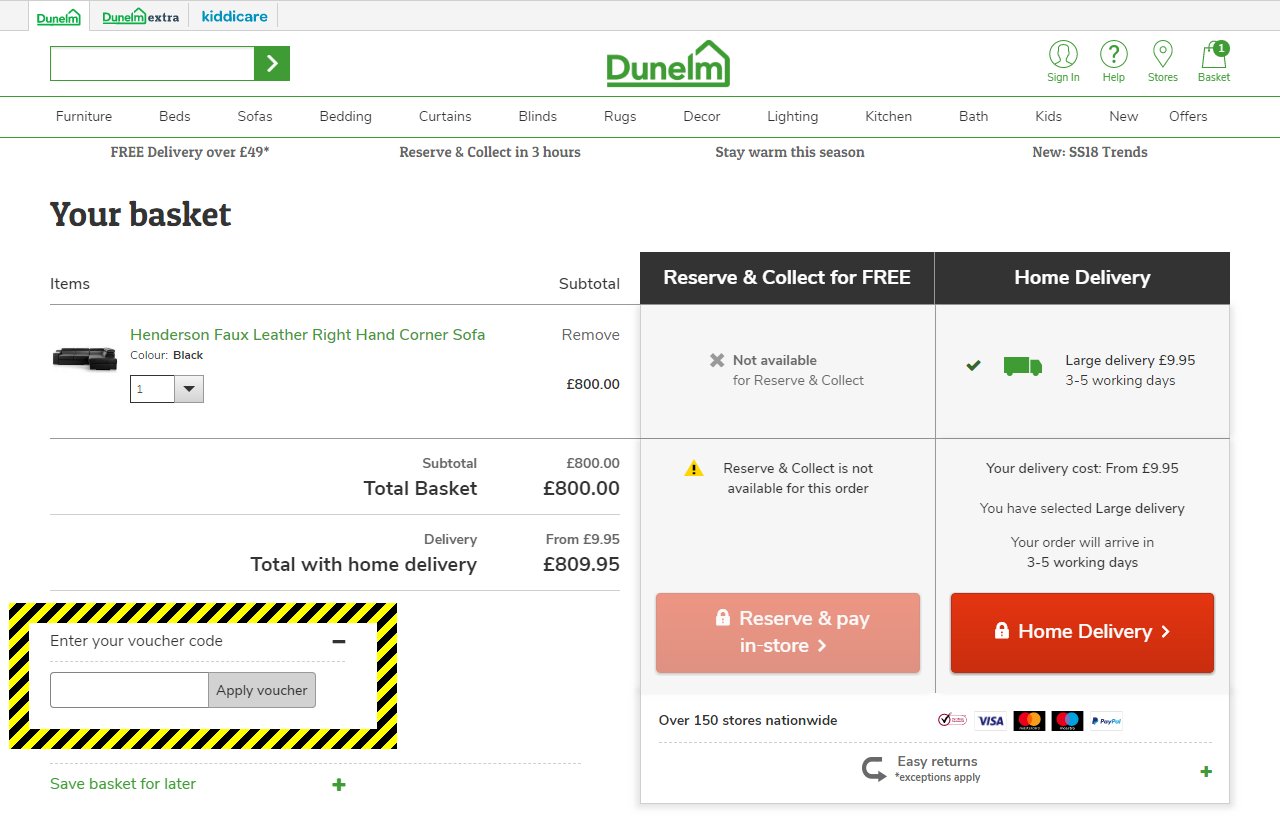Click the Save basket for later link
Viewport: 1280px width, 840px height.
123,784
